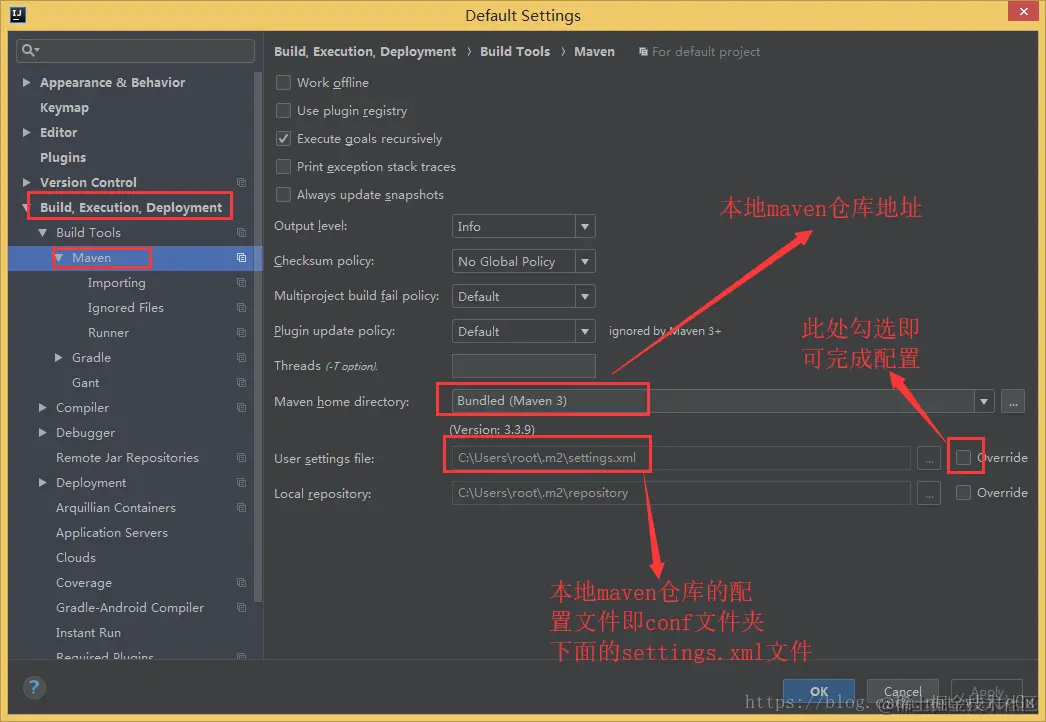This screenshot has width=1046, height=722.
Task: Click the help question mark icon
Action: 34,687
